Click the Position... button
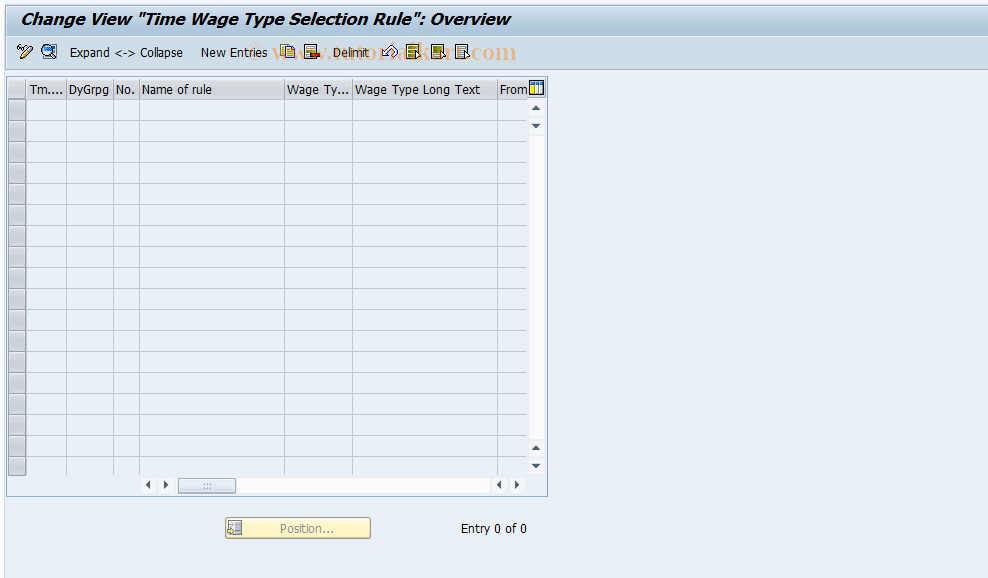 298,528
